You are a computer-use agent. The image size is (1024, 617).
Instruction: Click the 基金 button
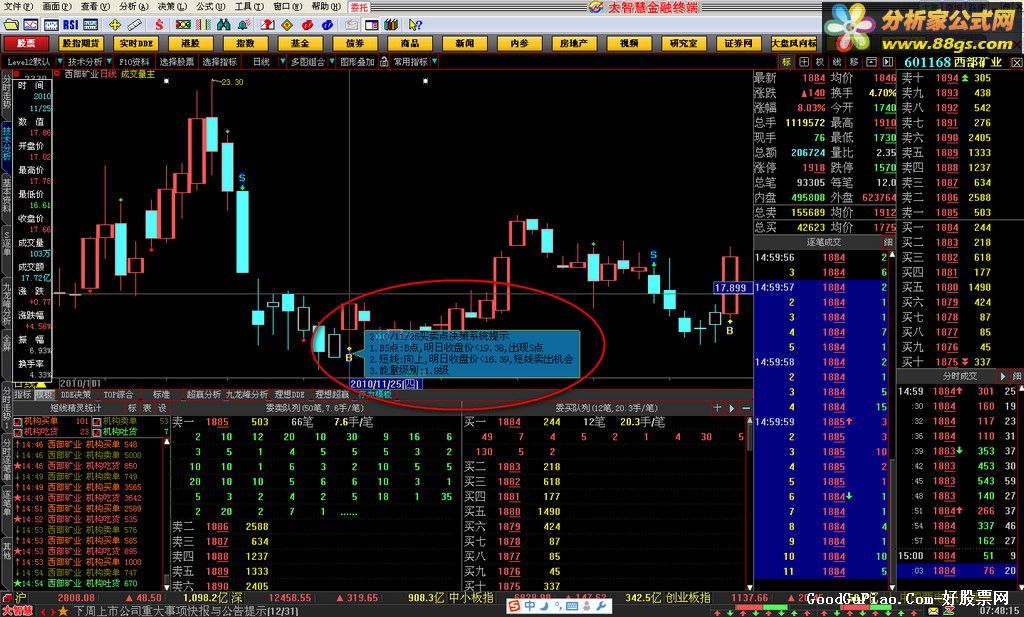tap(300, 44)
